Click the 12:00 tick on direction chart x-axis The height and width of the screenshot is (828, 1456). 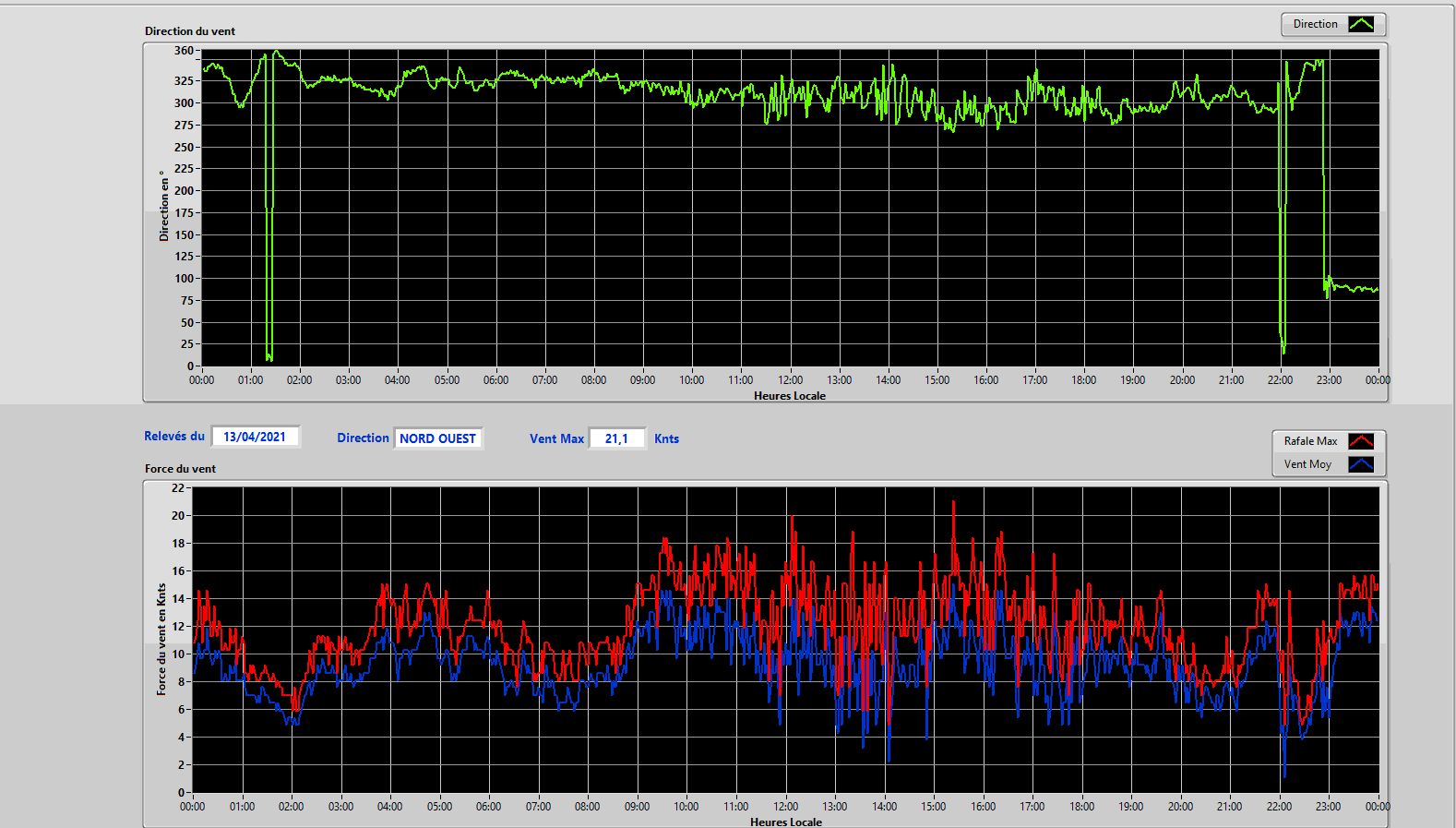point(790,379)
